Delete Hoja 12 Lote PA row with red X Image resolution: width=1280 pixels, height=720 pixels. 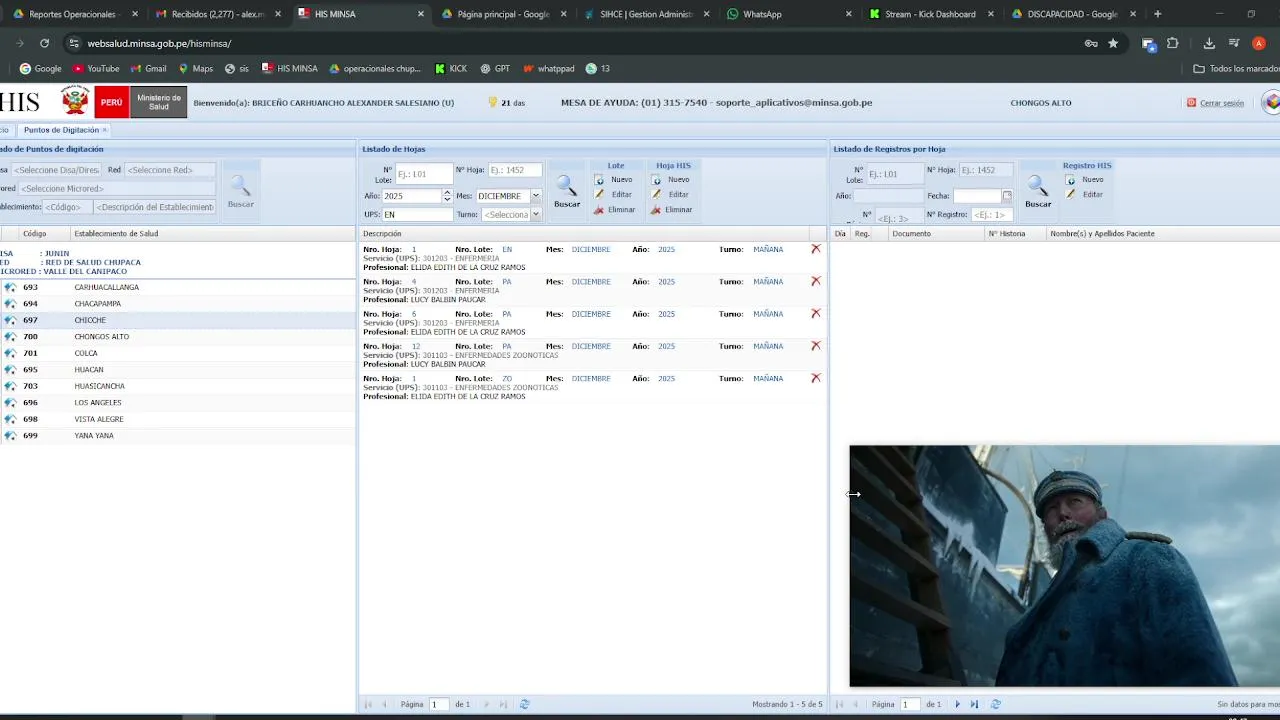(816, 346)
